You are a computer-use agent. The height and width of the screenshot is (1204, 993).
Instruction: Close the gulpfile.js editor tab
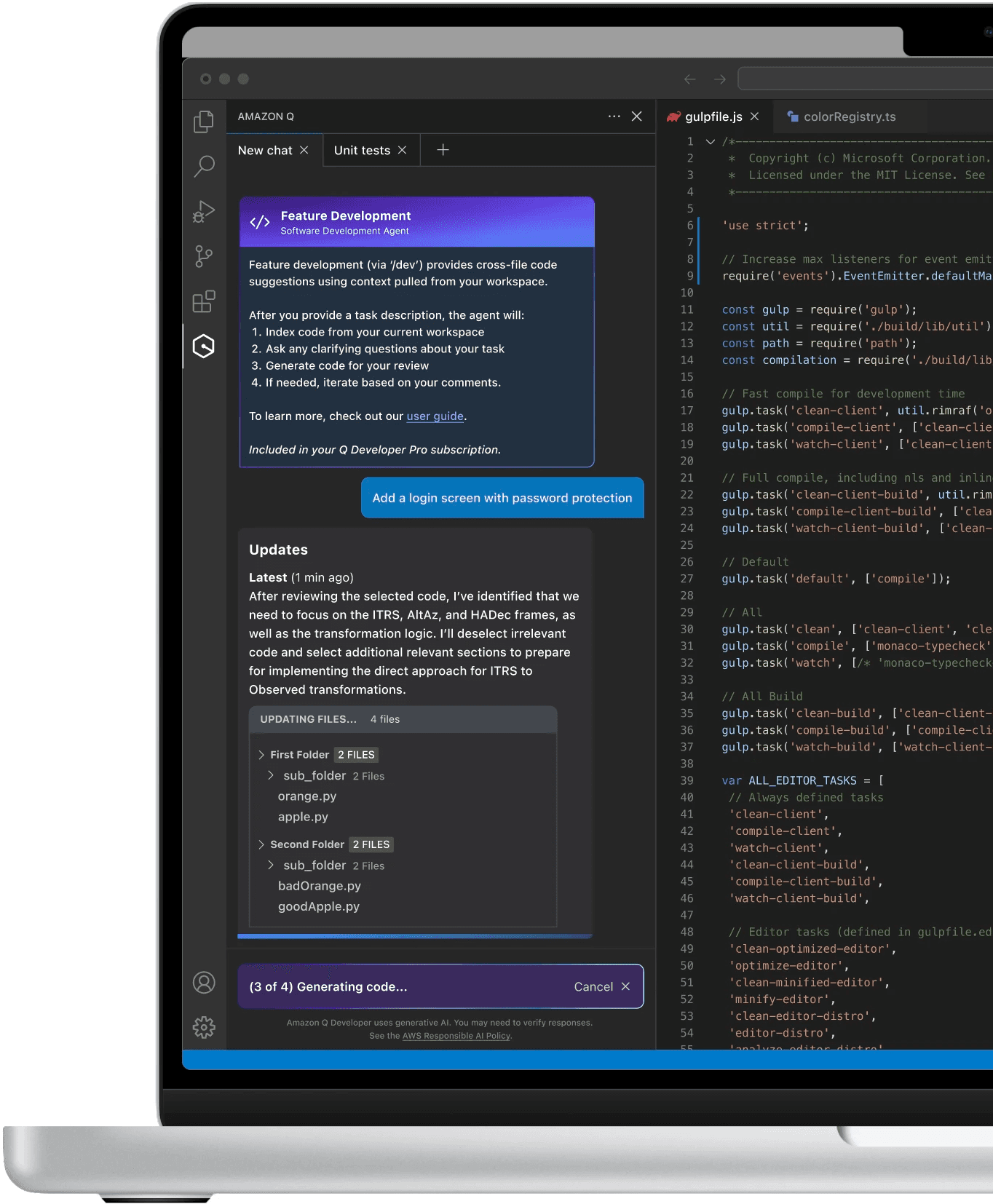tap(754, 116)
